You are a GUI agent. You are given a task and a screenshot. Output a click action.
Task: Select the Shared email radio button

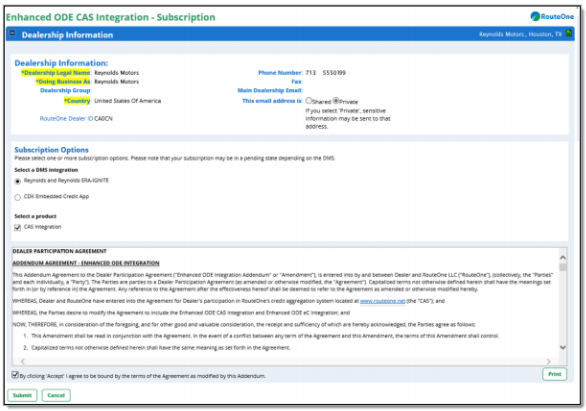pos(309,101)
